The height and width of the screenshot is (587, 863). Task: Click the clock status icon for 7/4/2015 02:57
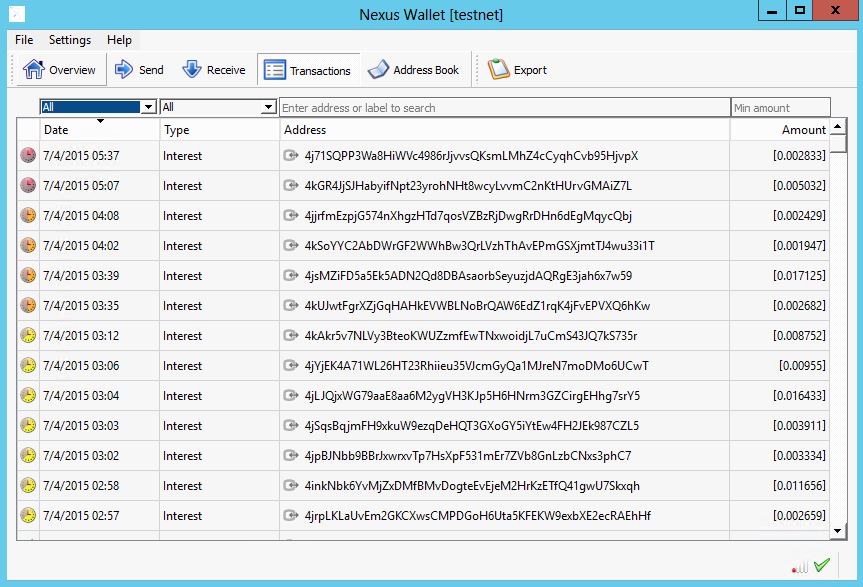[28, 515]
